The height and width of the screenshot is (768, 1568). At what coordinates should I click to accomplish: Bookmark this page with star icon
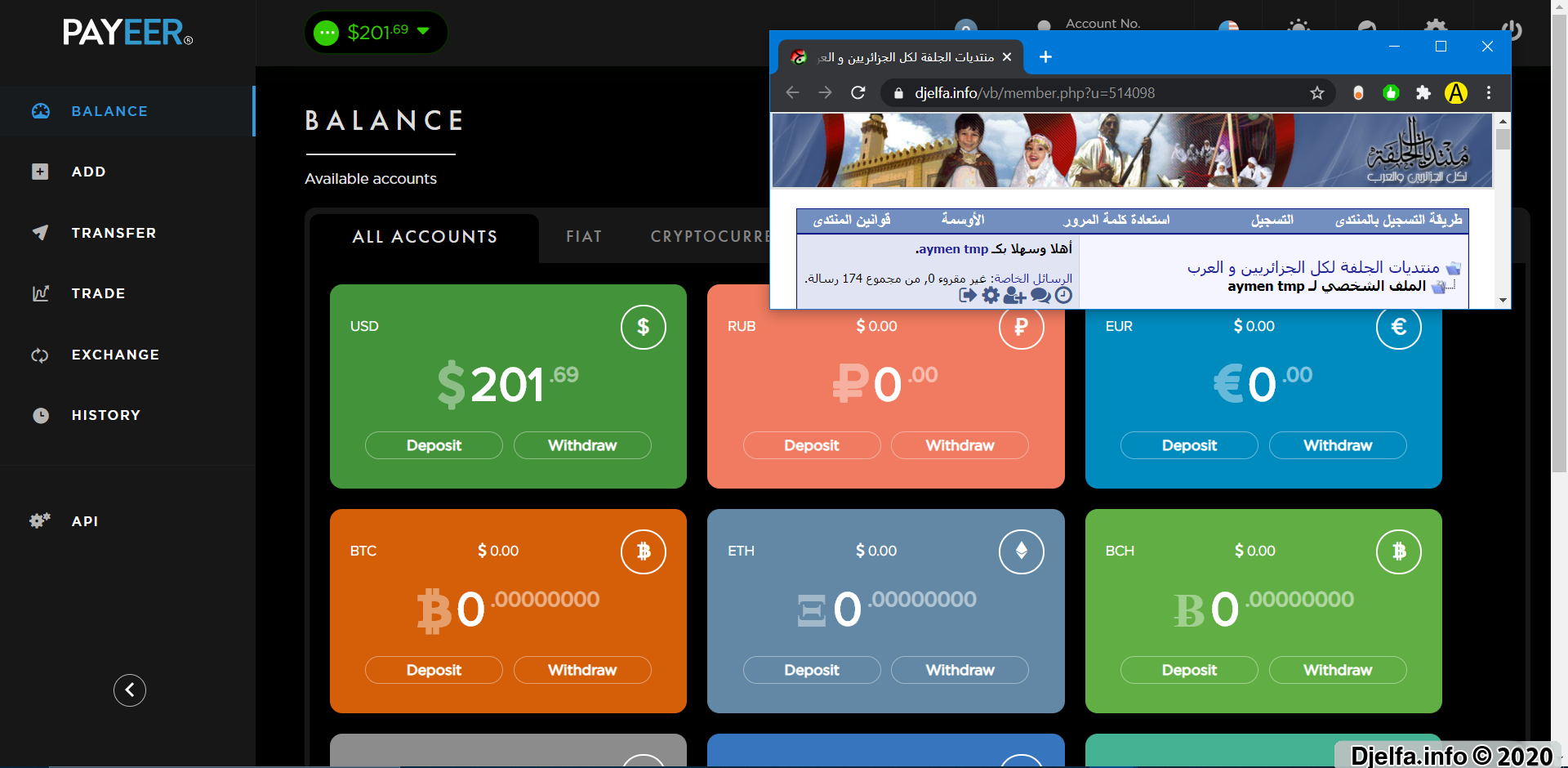[x=1317, y=93]
